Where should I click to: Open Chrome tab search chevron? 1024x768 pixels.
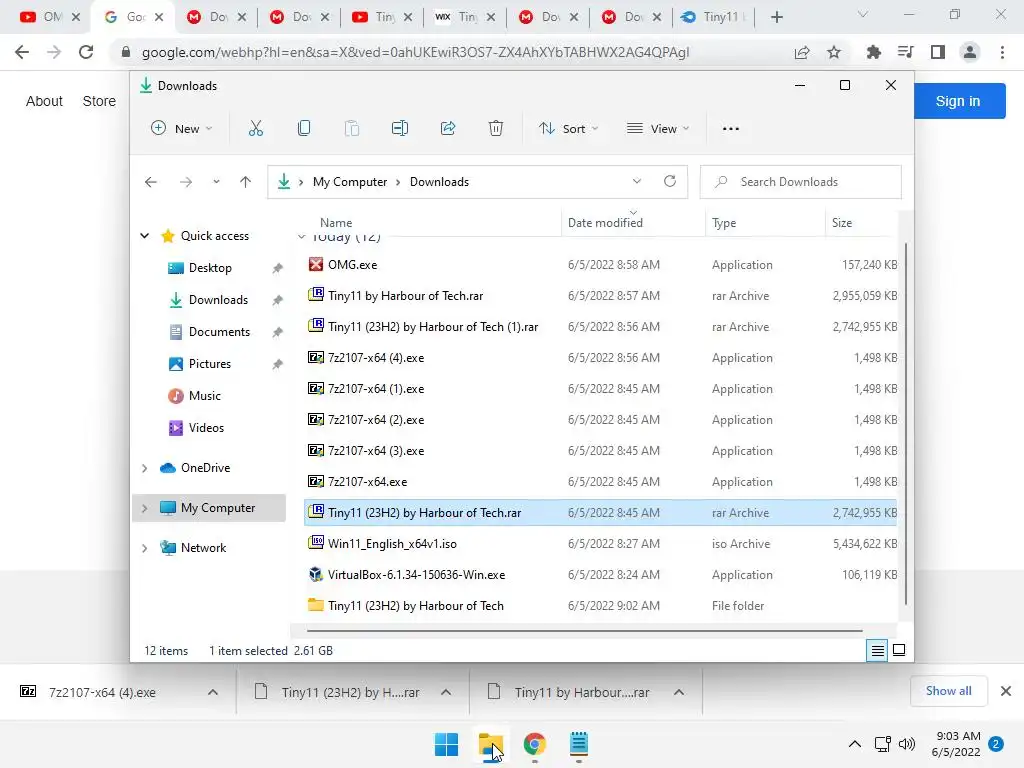[x=863, y=14]
